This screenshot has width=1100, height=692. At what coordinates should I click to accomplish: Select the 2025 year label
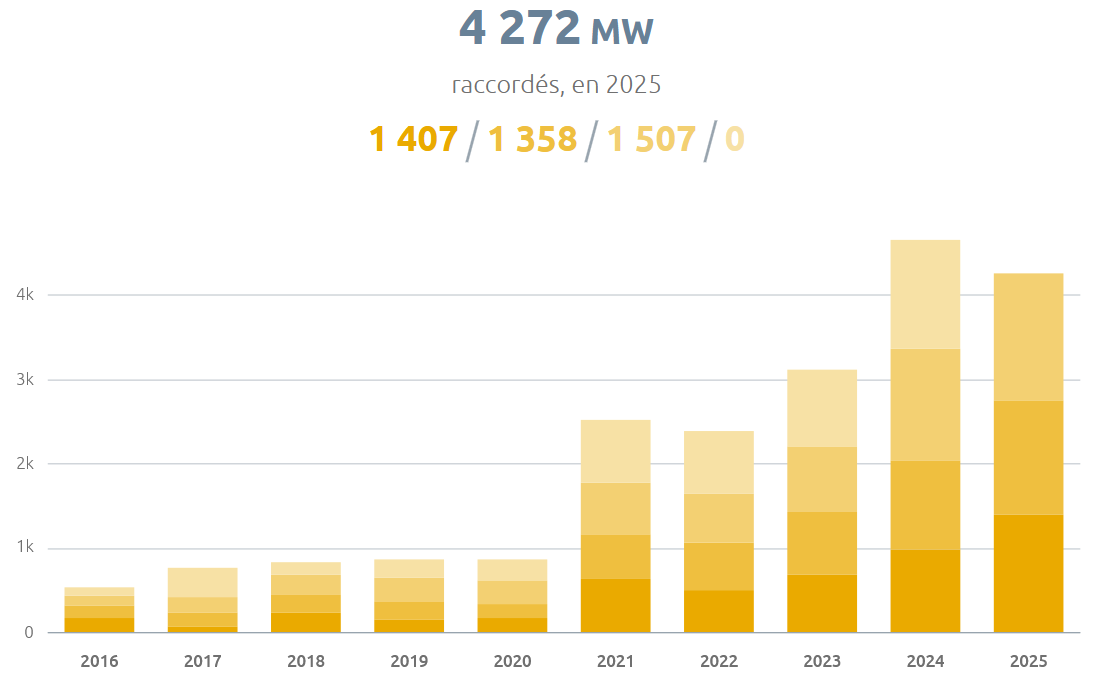1028,661
